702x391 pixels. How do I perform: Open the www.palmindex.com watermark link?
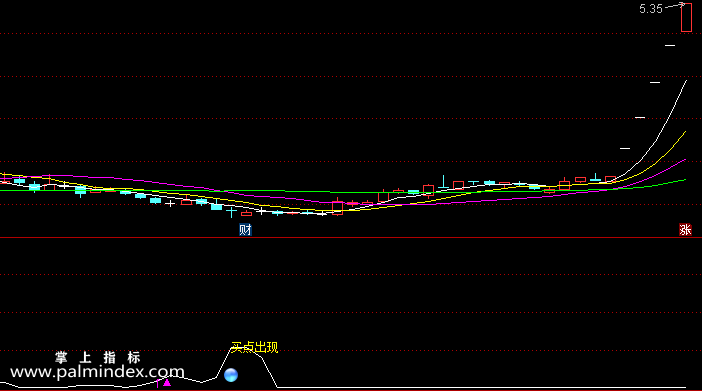pos(97,371)
